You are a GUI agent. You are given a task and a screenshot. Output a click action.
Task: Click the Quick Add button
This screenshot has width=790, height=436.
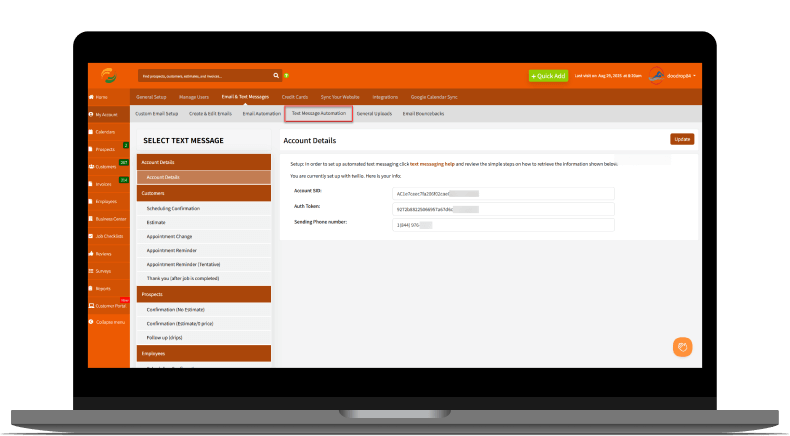tap(548, 75)
